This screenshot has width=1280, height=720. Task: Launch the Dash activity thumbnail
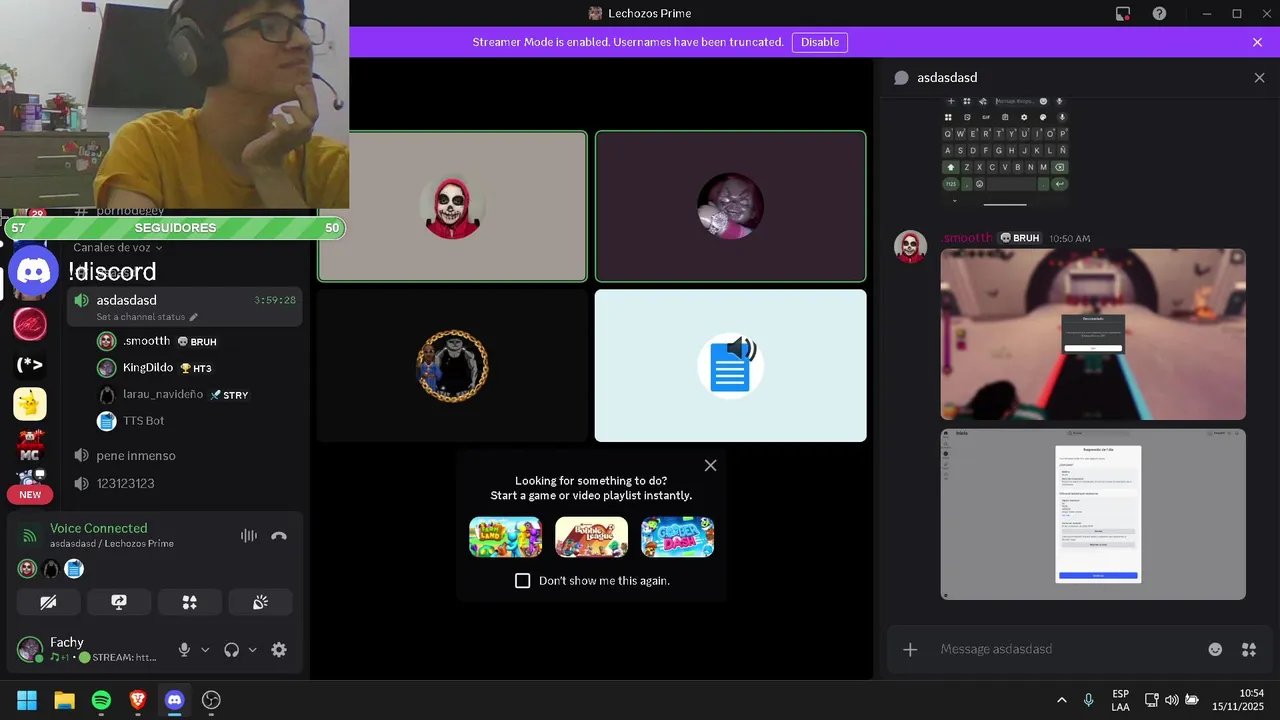point(677,537)
